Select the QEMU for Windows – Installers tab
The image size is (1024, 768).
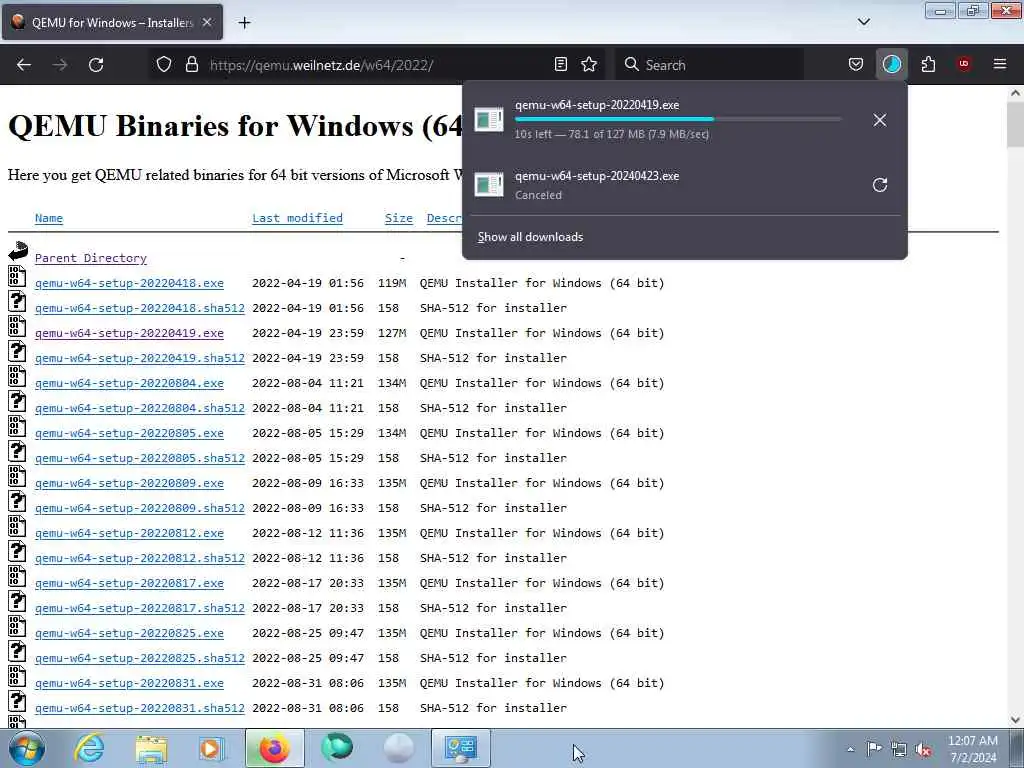[x=112, y=23]
